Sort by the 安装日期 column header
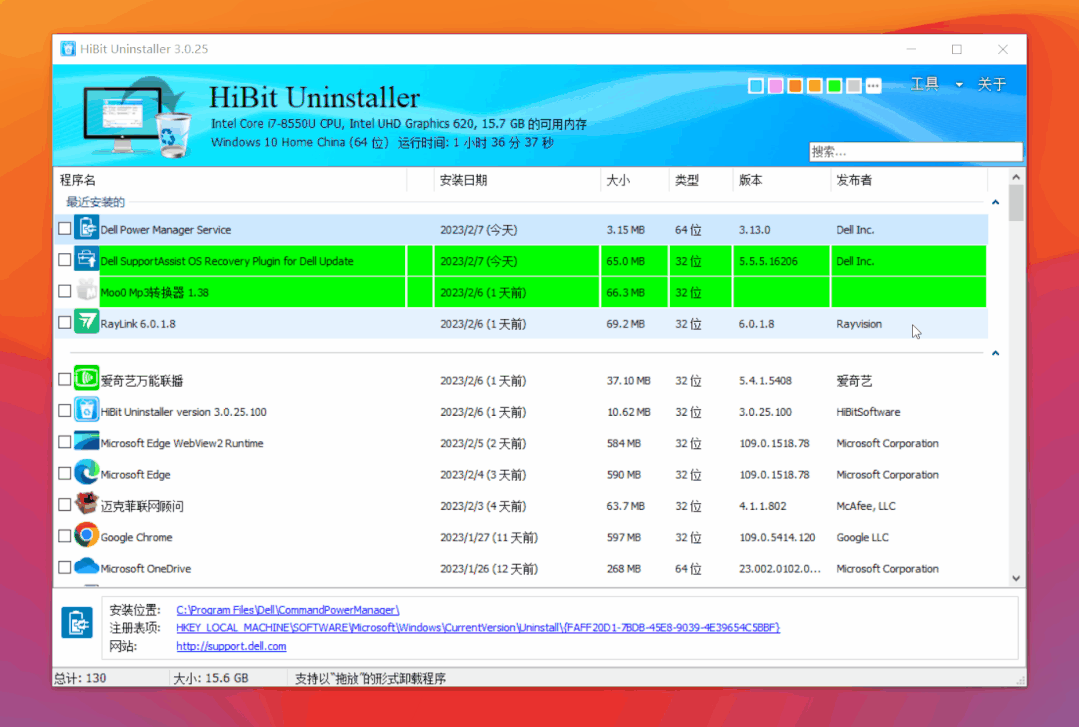 (x=464, y=180)
